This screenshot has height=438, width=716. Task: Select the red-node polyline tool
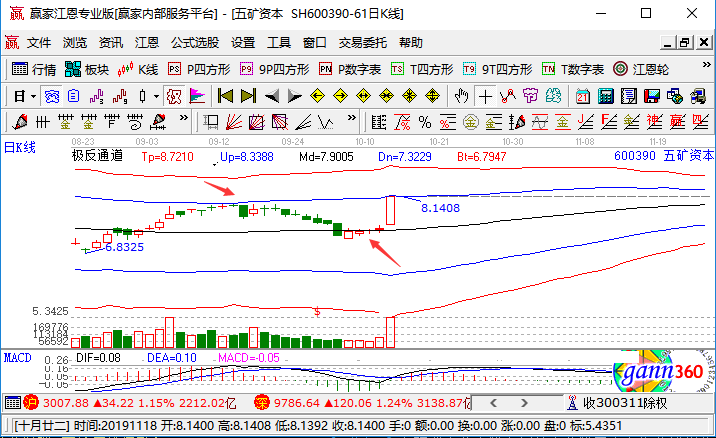click(508, 96)
